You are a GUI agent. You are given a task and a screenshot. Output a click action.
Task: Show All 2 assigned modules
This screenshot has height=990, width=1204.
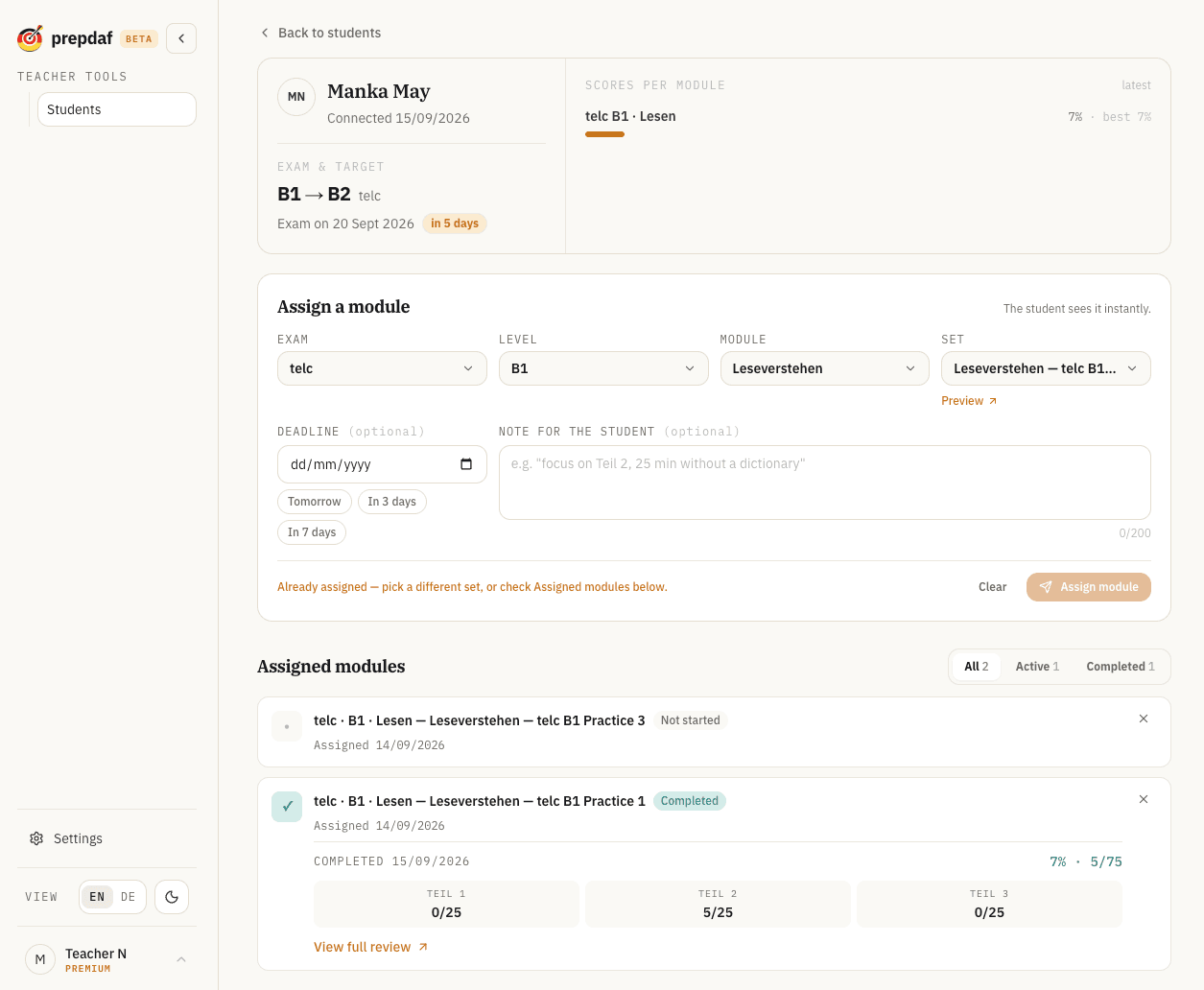(976, 667)
